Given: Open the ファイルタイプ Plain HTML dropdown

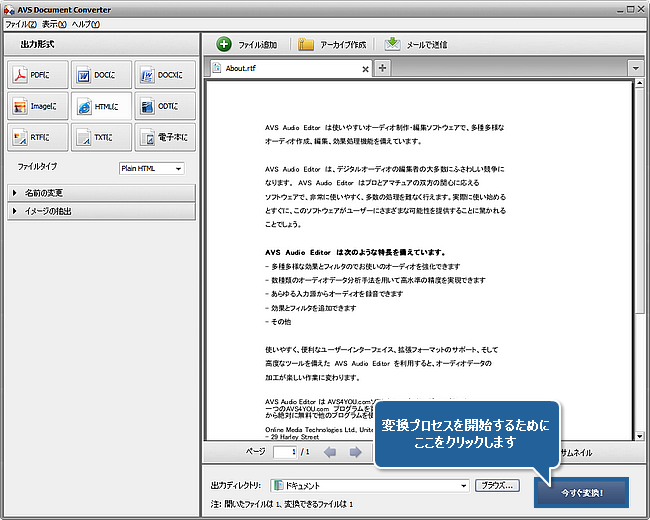Looking at the screenshot, I should [x=152, y=168].
